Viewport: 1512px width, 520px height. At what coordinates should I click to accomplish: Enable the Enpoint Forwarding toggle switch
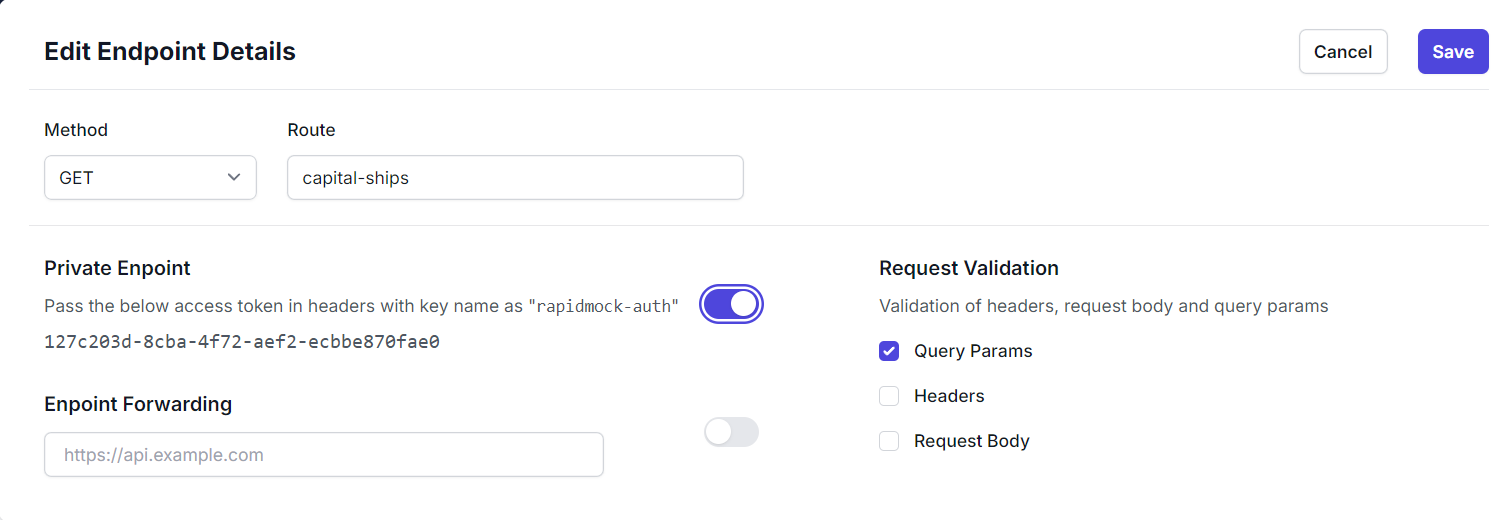732,432
